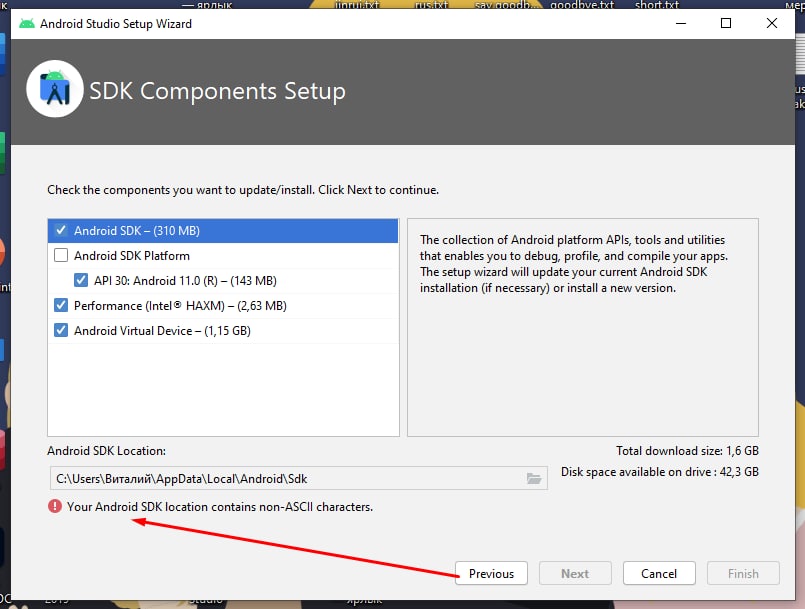Uncheck Performance (Intel HAXM) checkbox
This screenshot has width=805, height=609.
click(61, 306)
